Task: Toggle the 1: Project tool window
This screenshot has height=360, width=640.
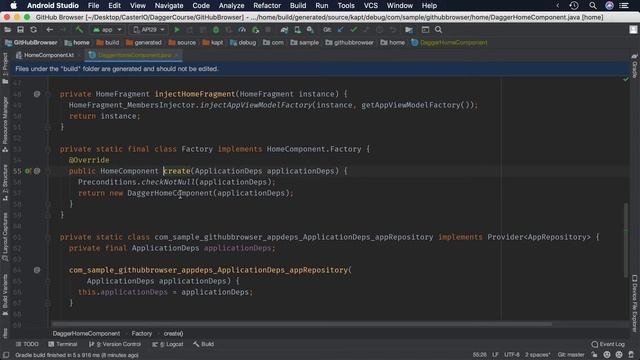Action: 5,68
